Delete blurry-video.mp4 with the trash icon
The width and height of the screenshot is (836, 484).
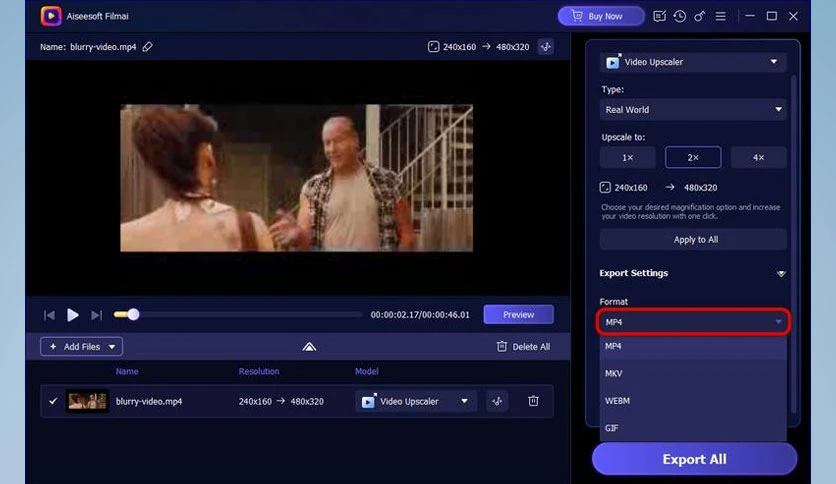click(533, 401)
